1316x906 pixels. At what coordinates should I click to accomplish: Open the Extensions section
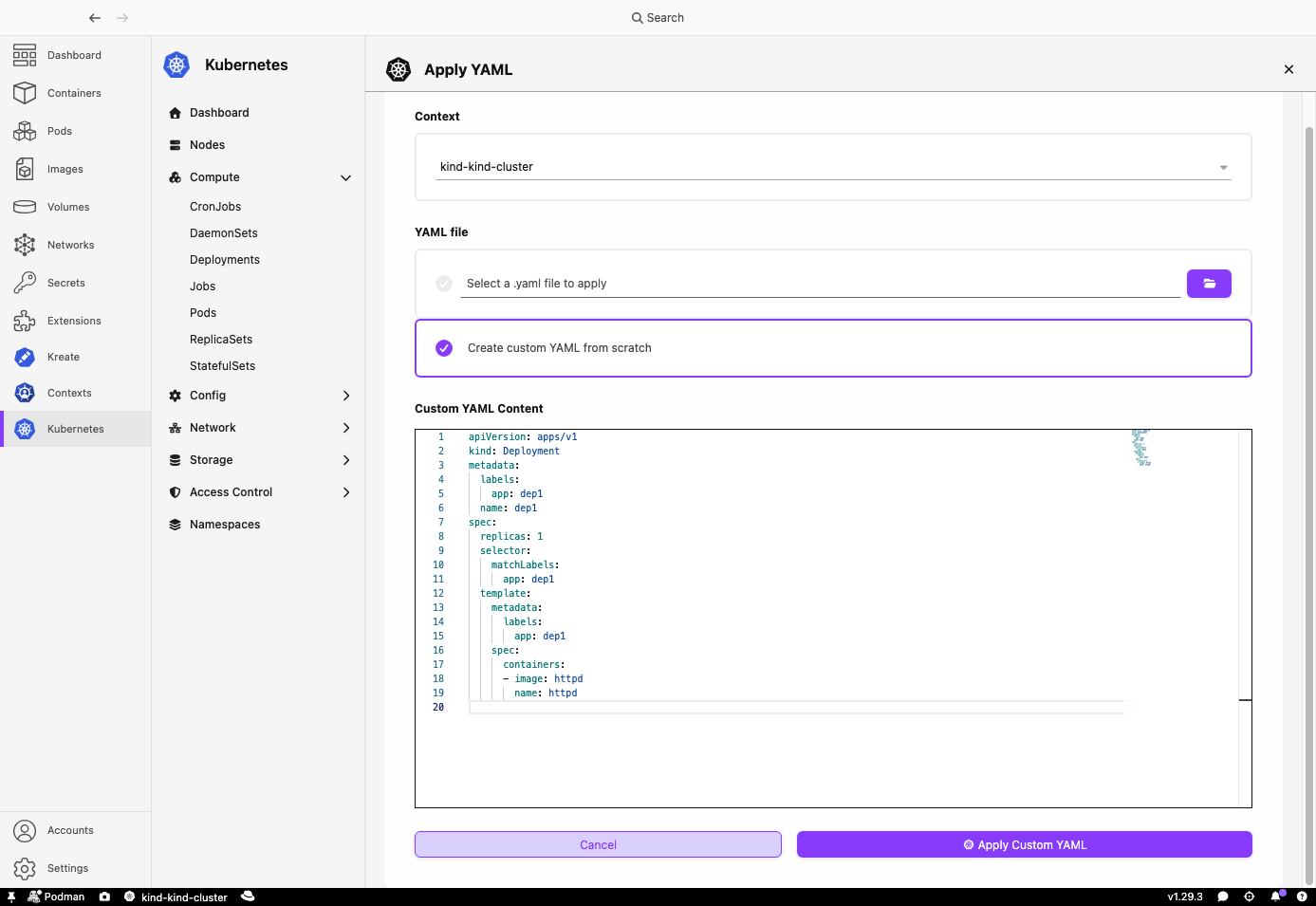pyautogui.click(x=75, y=321)
